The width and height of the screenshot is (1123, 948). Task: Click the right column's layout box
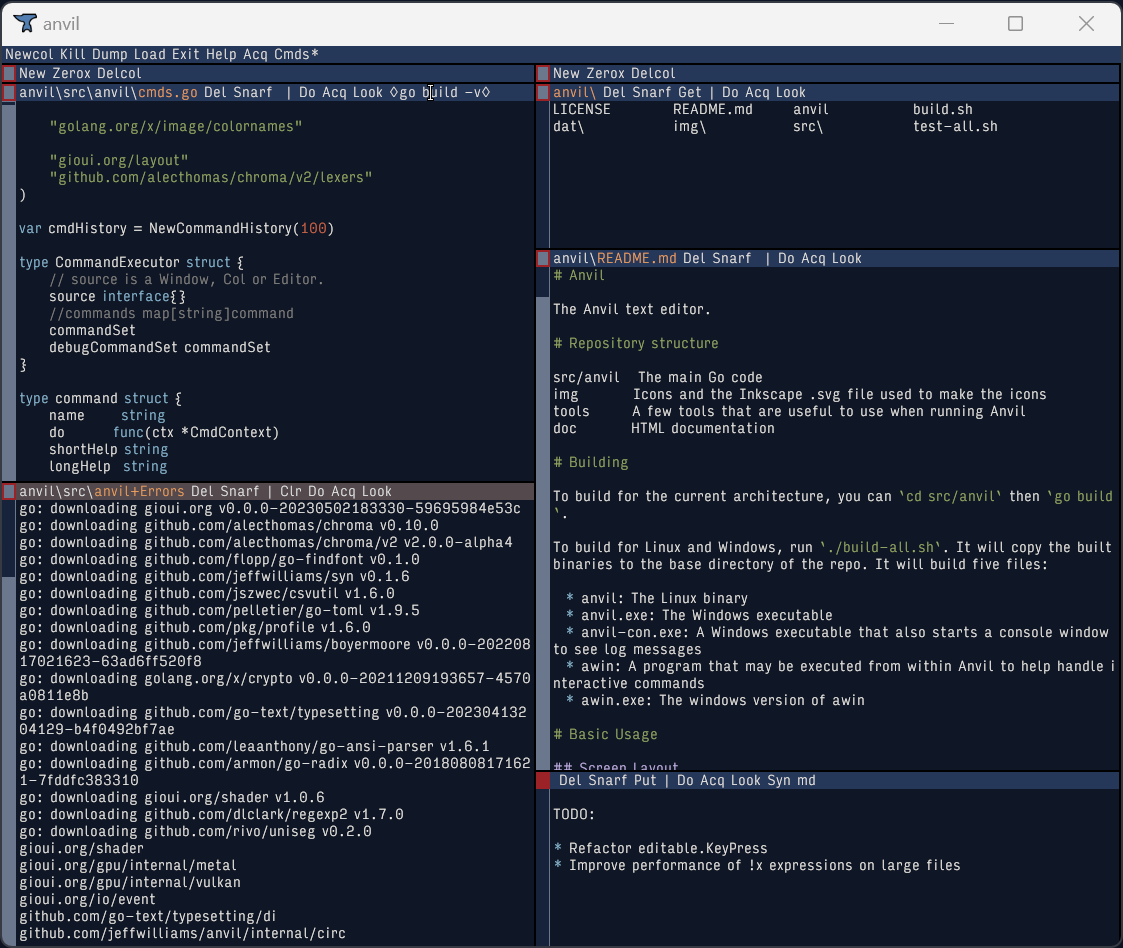click(543, 73)
